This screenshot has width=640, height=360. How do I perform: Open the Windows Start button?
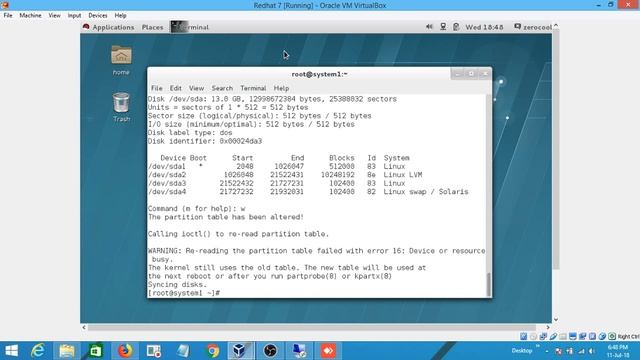point(11,351)
